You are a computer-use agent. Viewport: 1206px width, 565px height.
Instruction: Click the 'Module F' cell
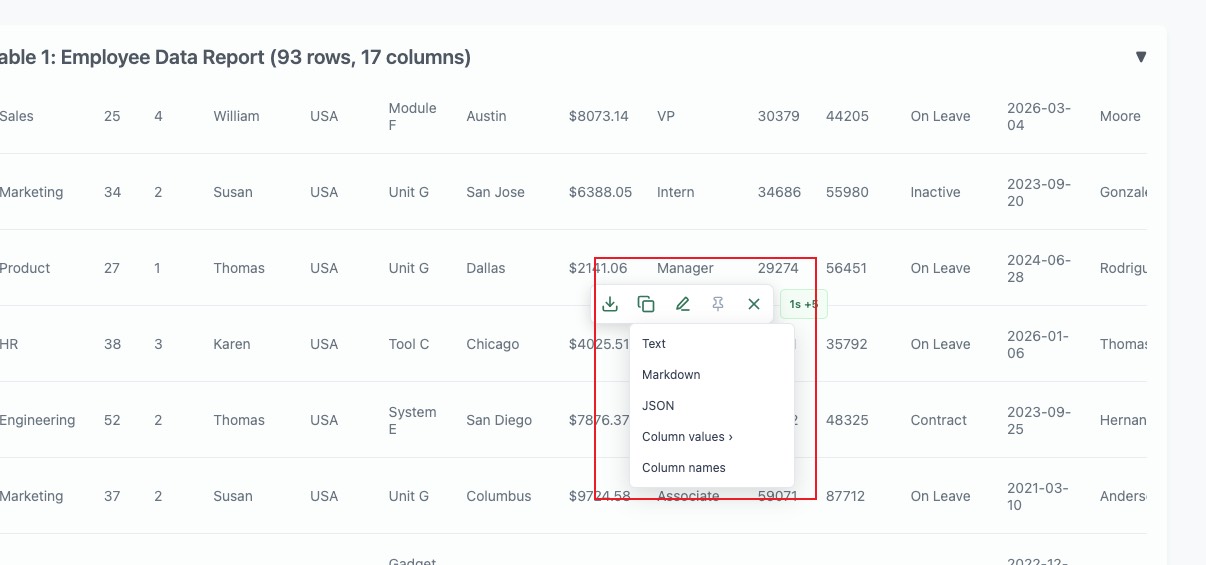413,116
